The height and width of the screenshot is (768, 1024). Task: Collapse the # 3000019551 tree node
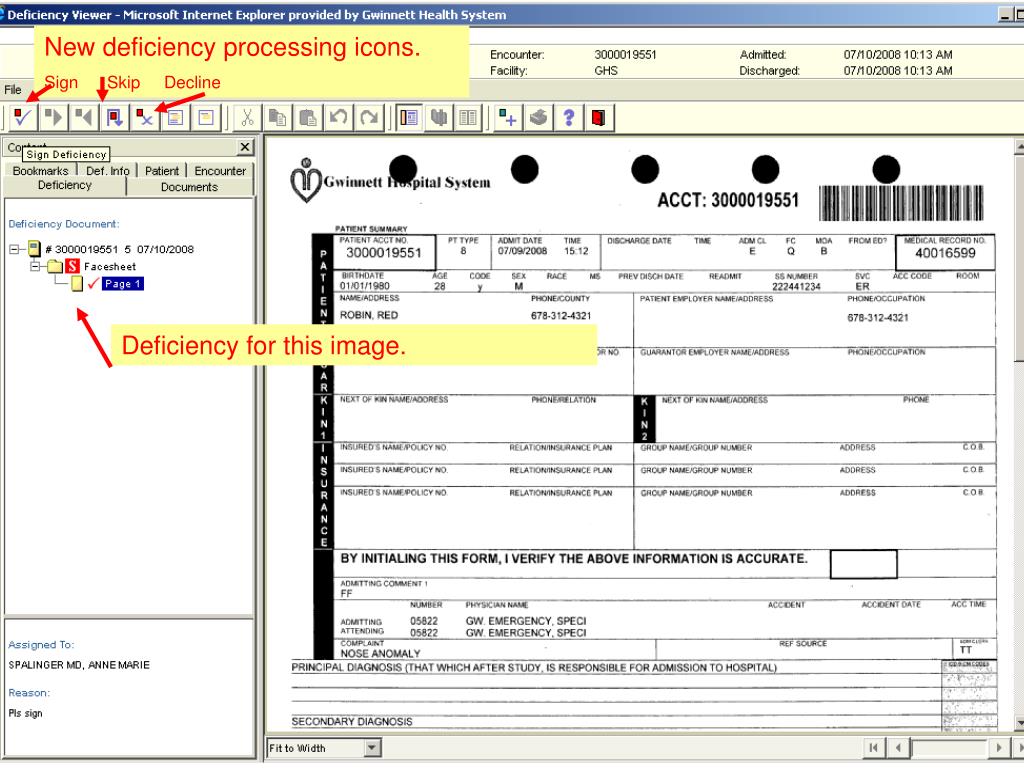14,249
